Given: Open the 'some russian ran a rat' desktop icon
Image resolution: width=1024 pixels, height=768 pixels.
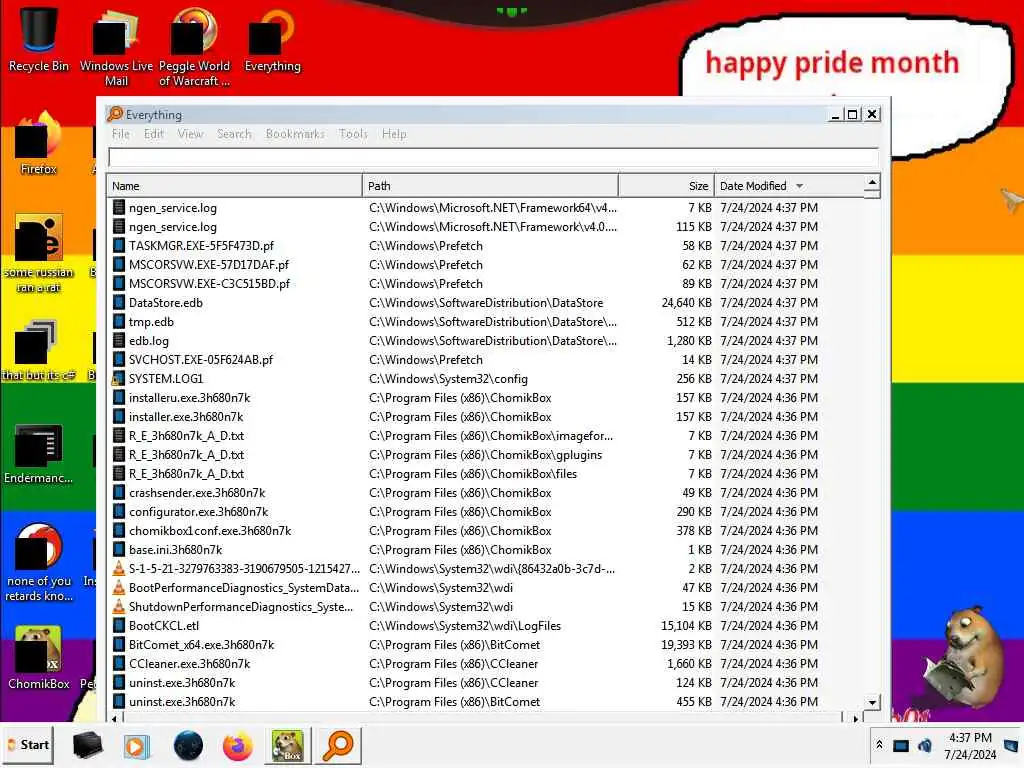Looking at the screenshot, I should [x=39, y=253].
